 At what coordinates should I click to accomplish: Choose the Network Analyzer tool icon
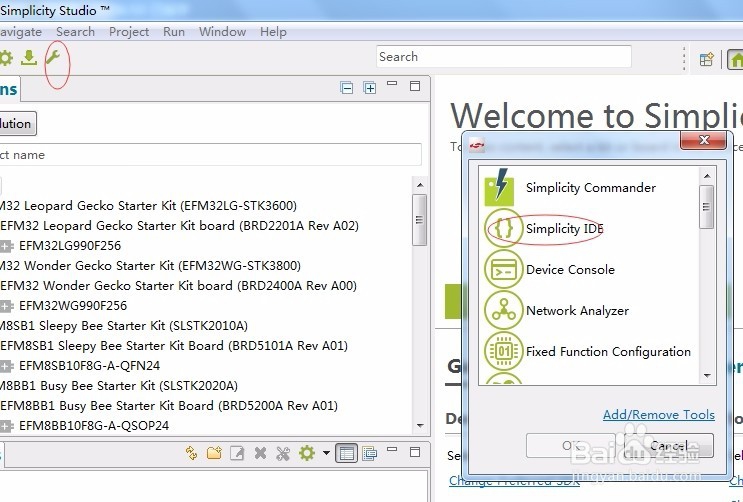(x=503, y=310)
